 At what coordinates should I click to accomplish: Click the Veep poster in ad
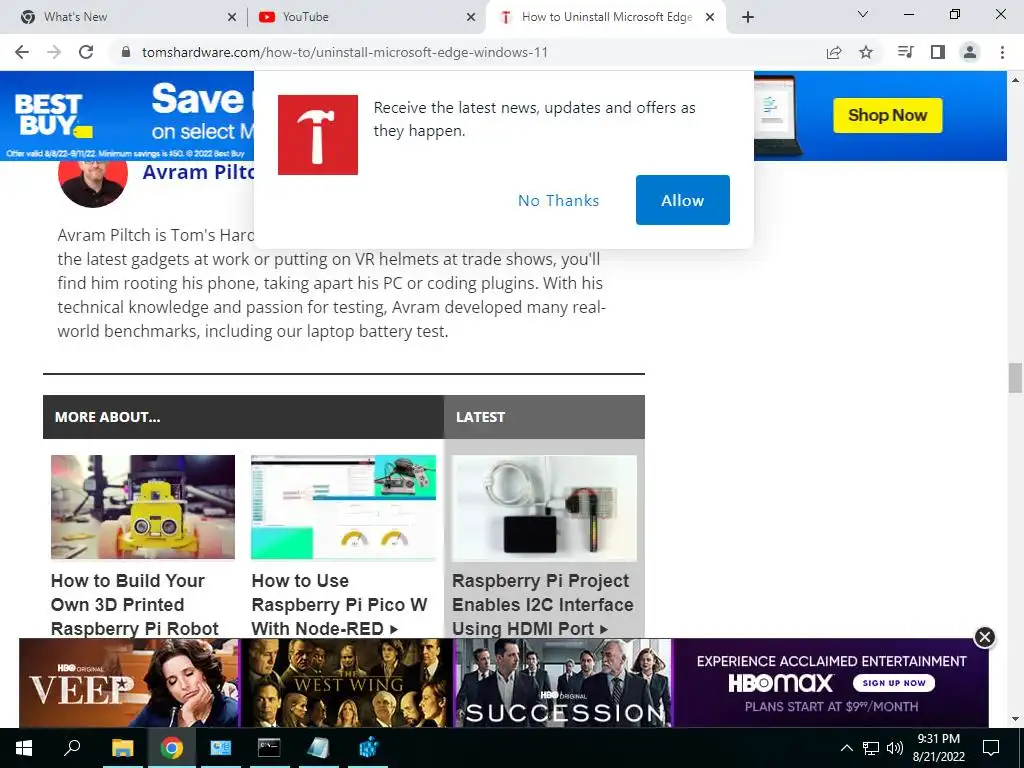(129, 683)
